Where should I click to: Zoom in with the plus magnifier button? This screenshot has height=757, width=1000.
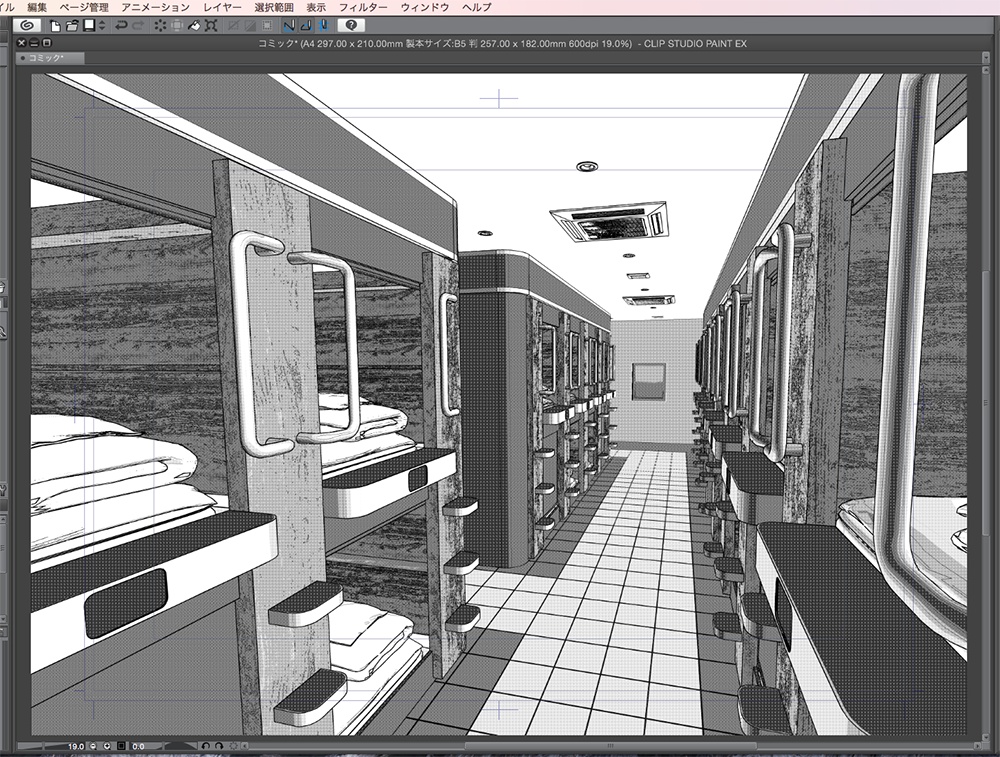point(107,746)
